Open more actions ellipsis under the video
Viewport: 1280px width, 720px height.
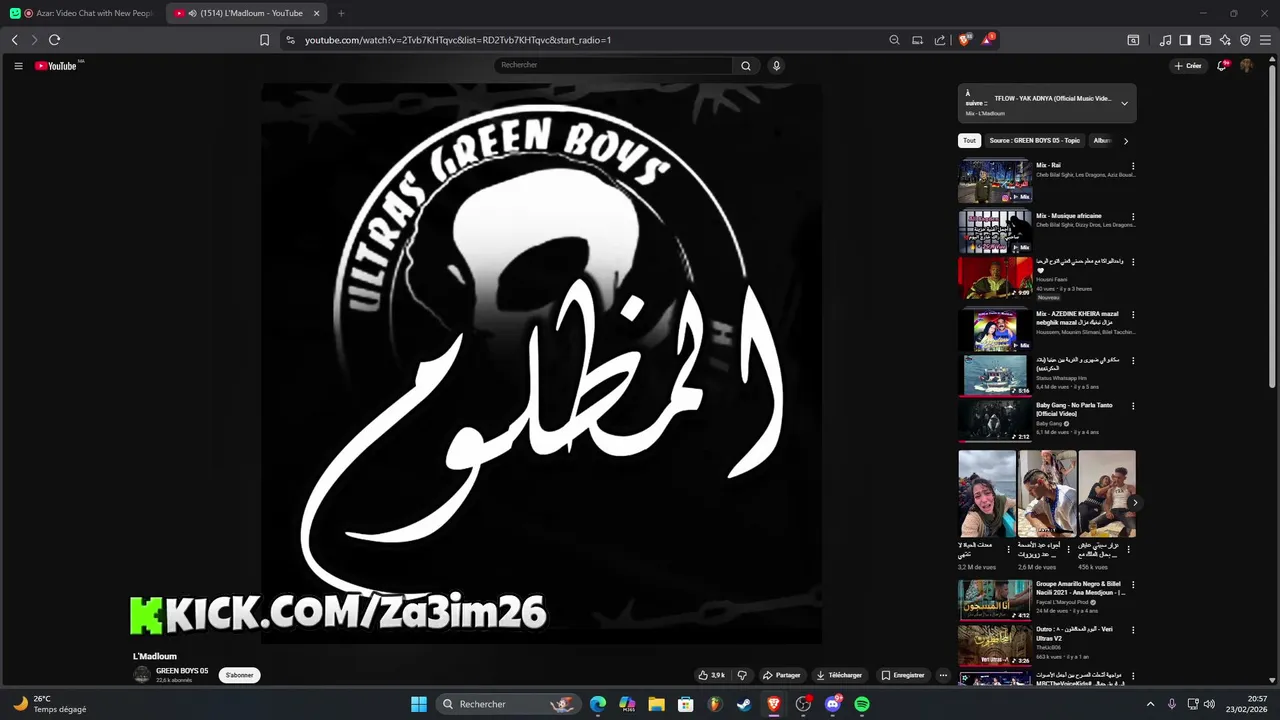tap(943, 675)
